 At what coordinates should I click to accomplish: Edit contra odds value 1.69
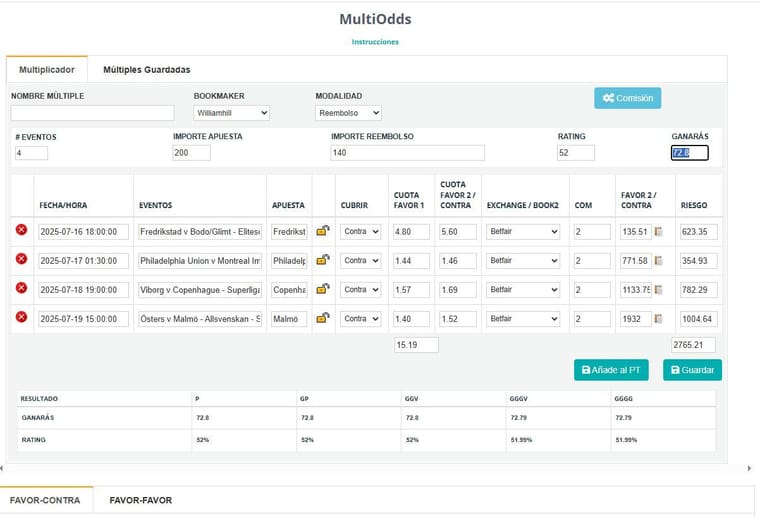pos(458,290)
